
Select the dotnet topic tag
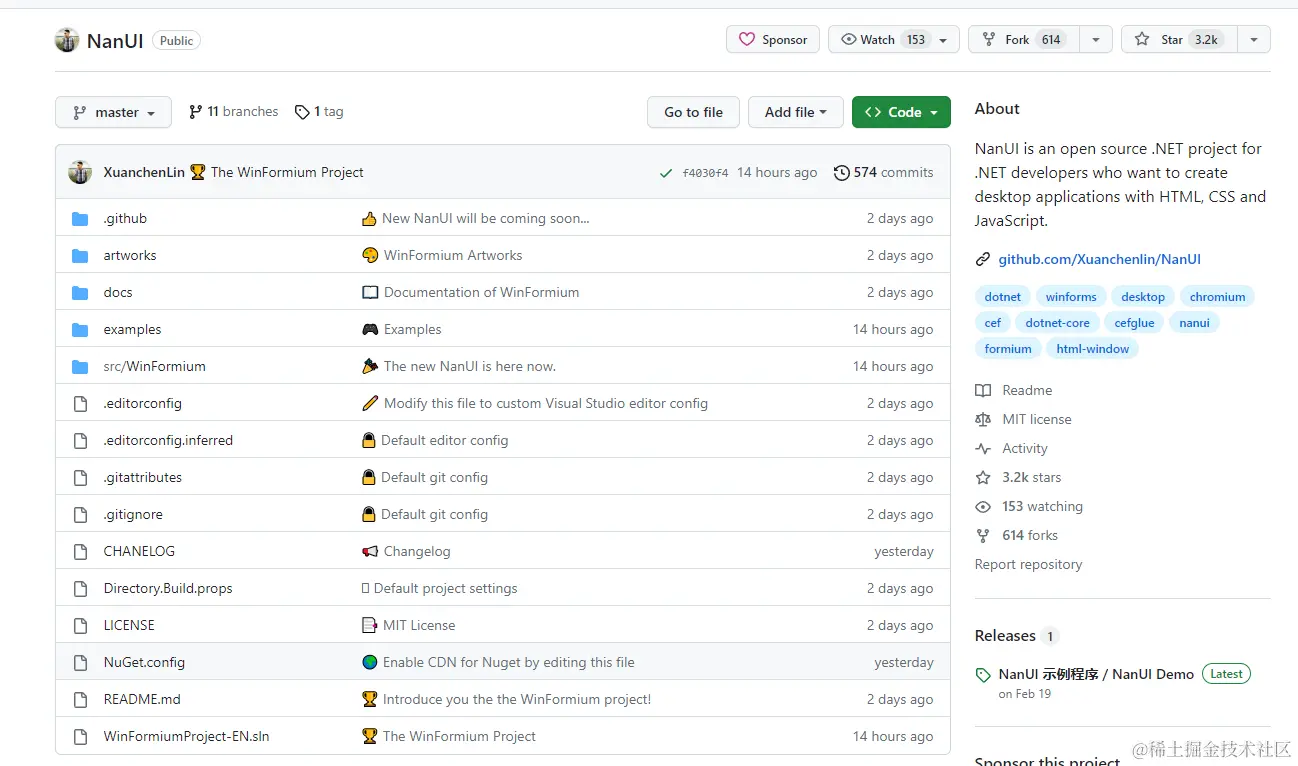(1003, 297)
